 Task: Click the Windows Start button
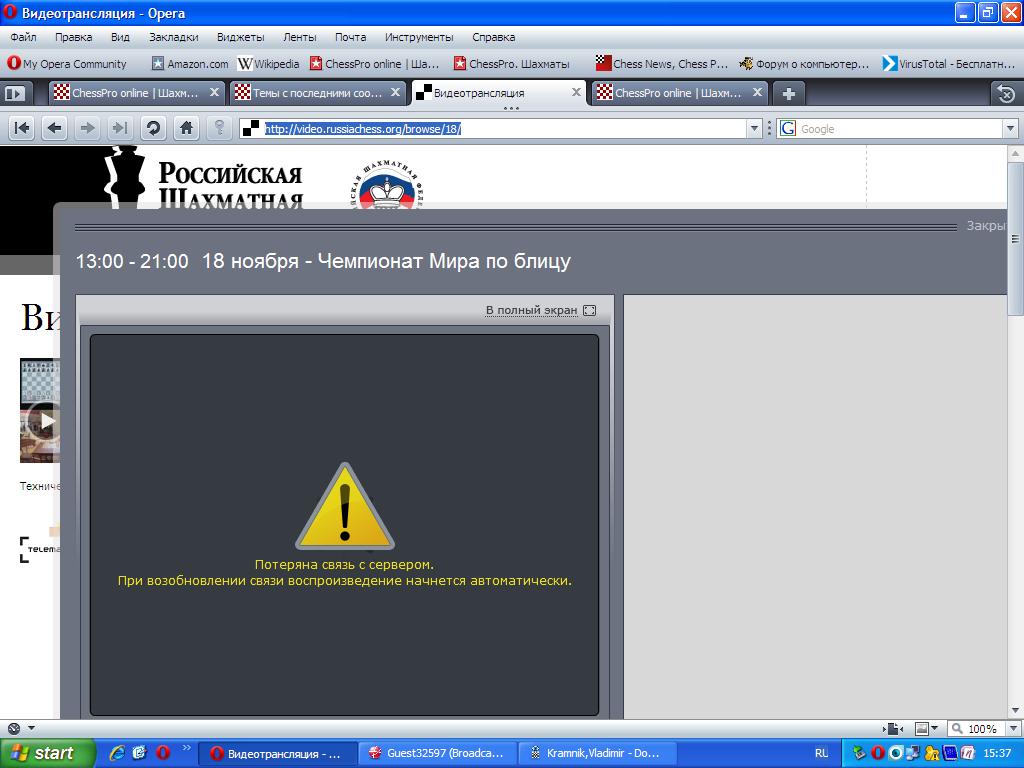45,753
